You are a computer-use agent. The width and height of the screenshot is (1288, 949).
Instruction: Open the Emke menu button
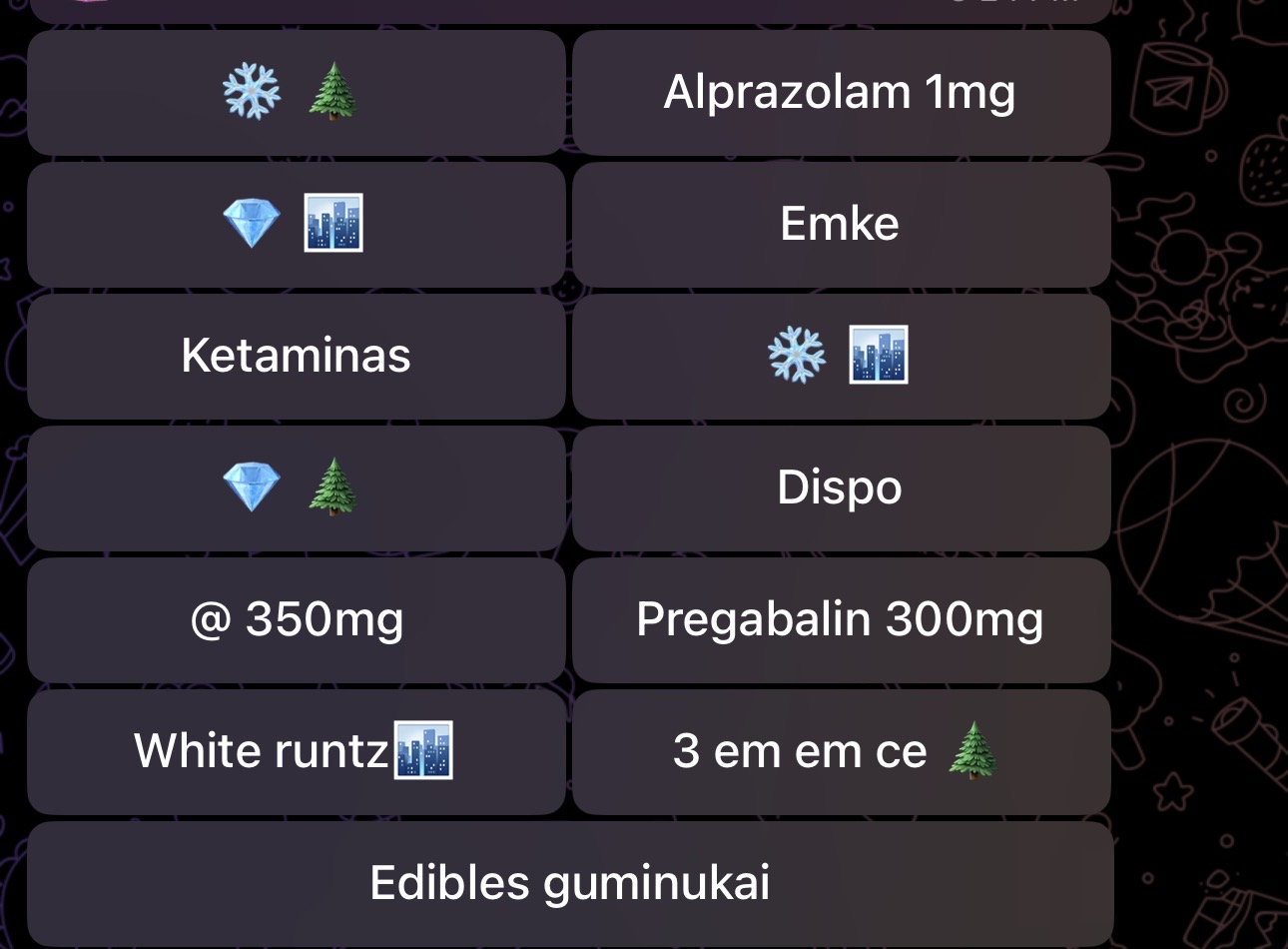point(842,225)
